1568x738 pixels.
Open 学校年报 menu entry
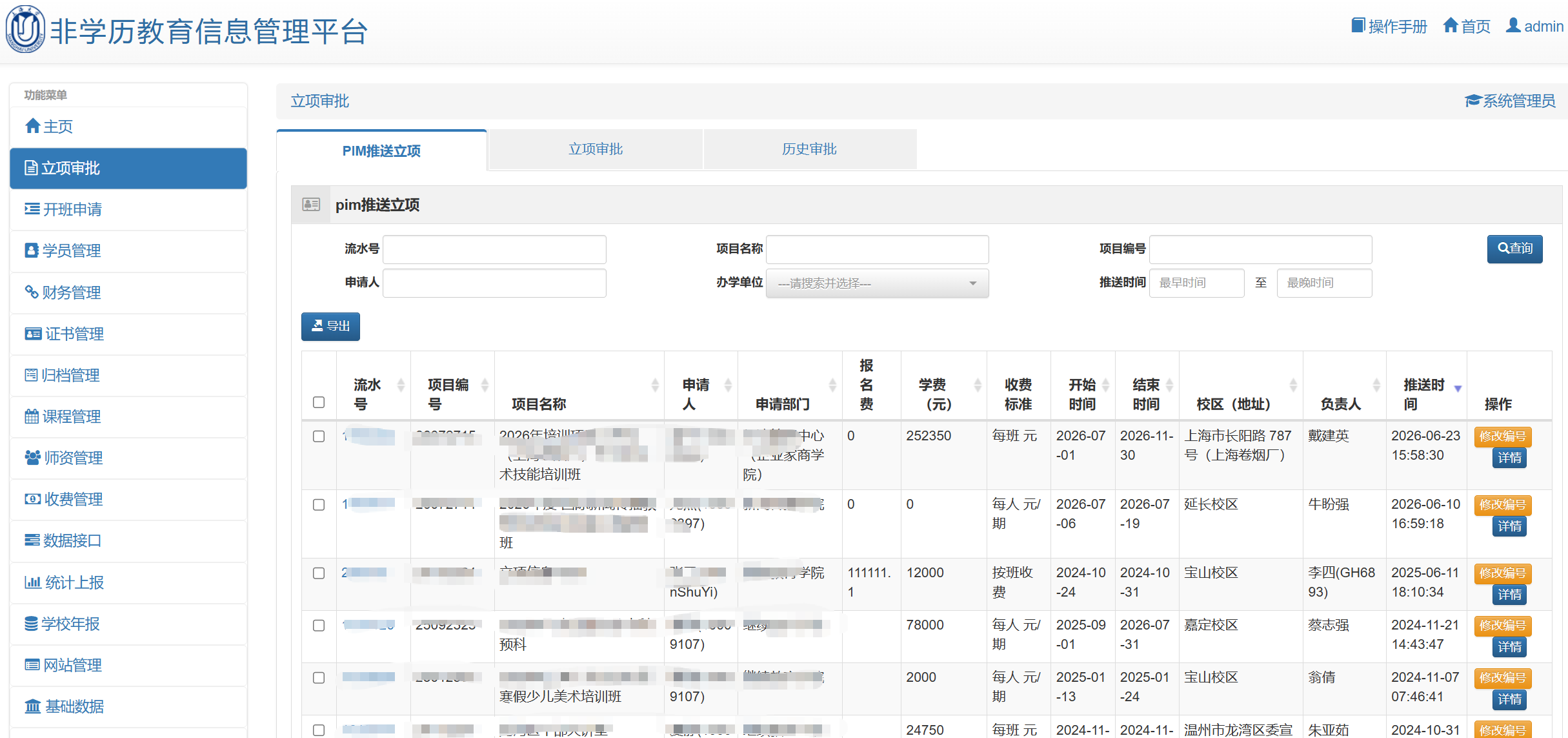pos(128,624)
